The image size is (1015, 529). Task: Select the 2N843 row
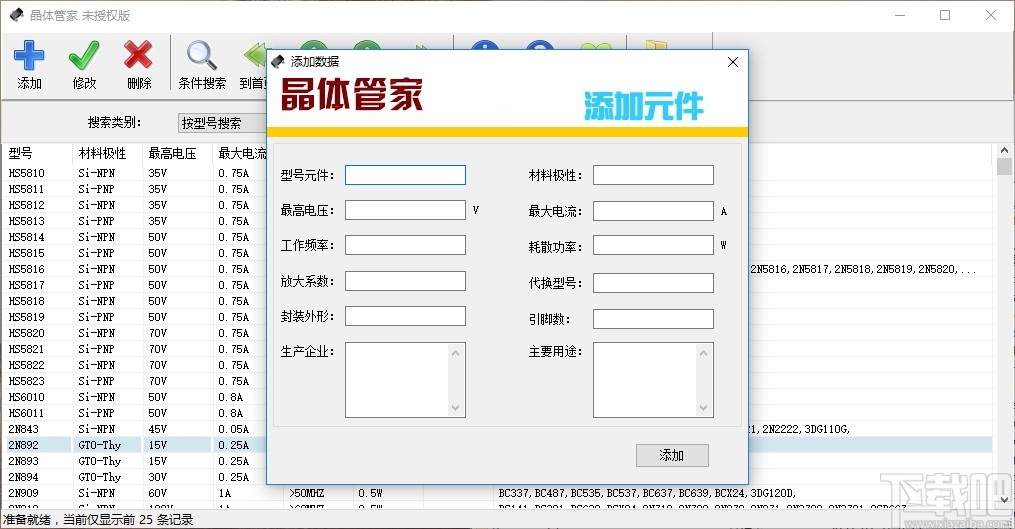pyautogui.click(x=134, y=429)
